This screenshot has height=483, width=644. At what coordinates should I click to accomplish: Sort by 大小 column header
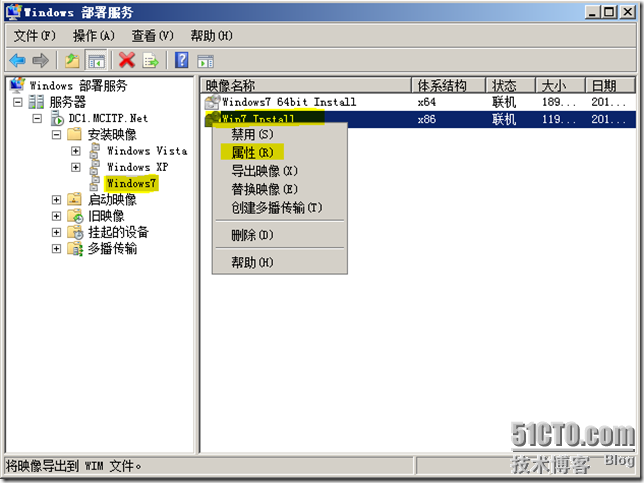click(560, 85)
